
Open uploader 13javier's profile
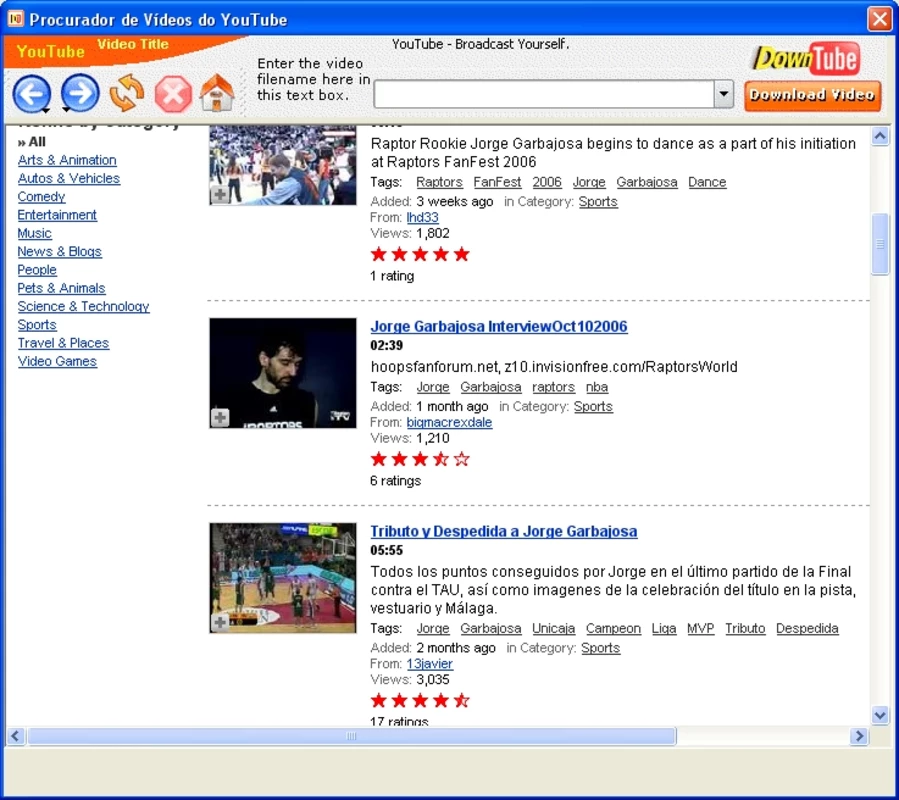(429, 664)
